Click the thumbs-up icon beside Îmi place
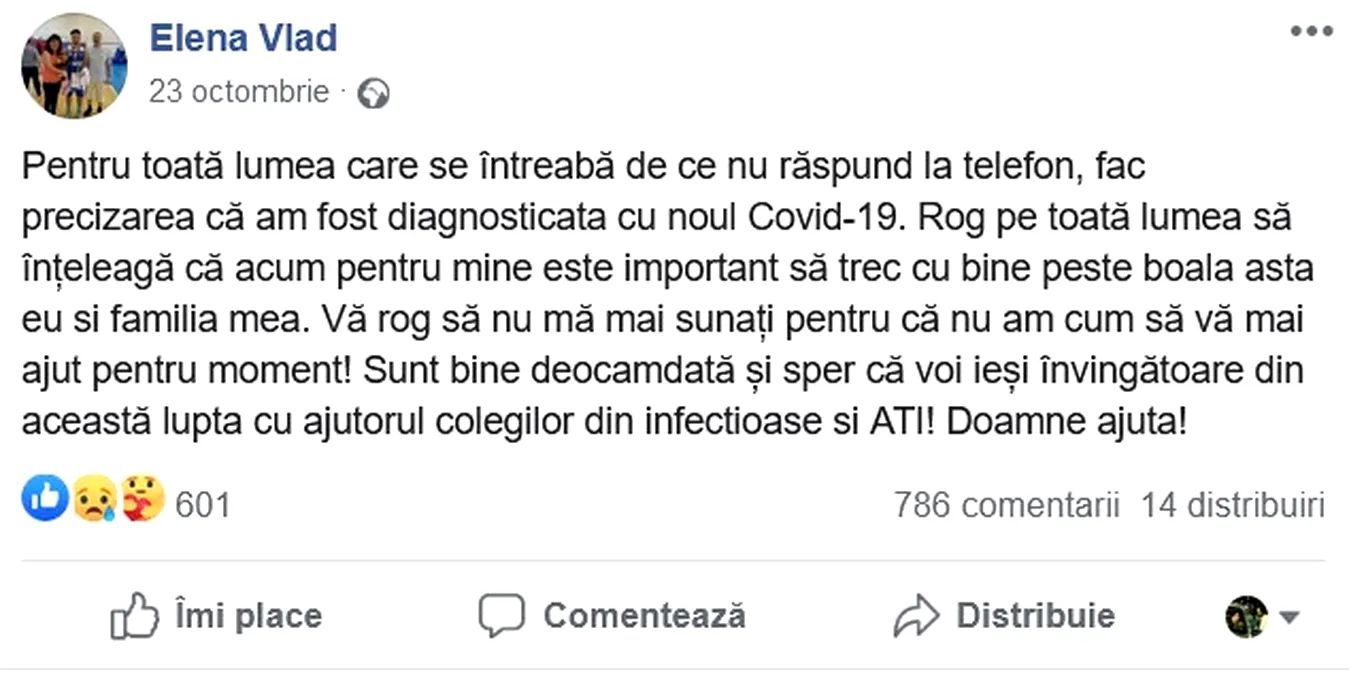 click(135, 616)
